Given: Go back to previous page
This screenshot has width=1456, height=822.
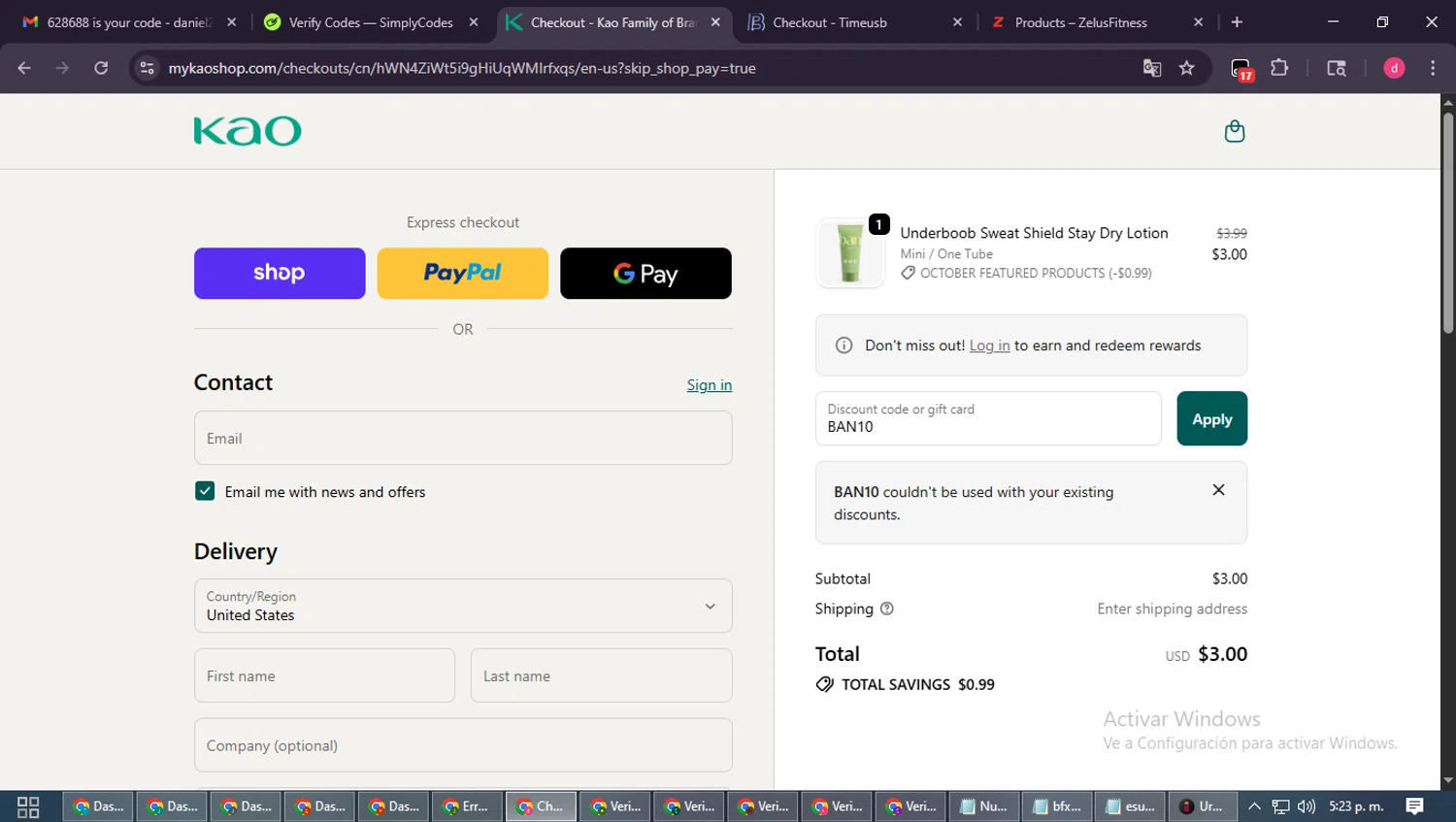Looking at the screenshot, I should point(24,68).
